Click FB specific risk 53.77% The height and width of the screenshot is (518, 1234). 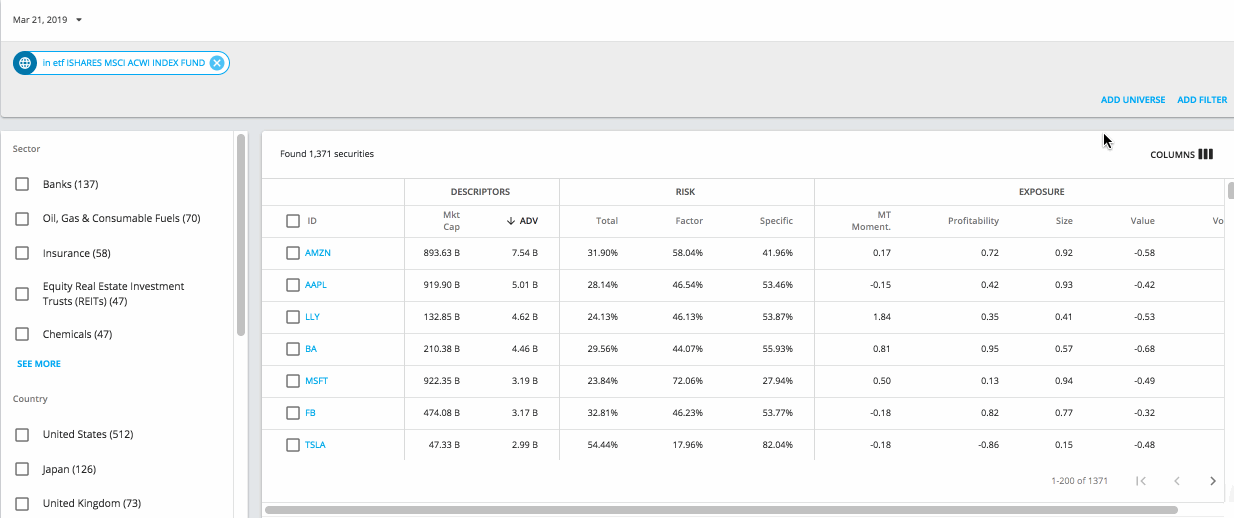777,413
